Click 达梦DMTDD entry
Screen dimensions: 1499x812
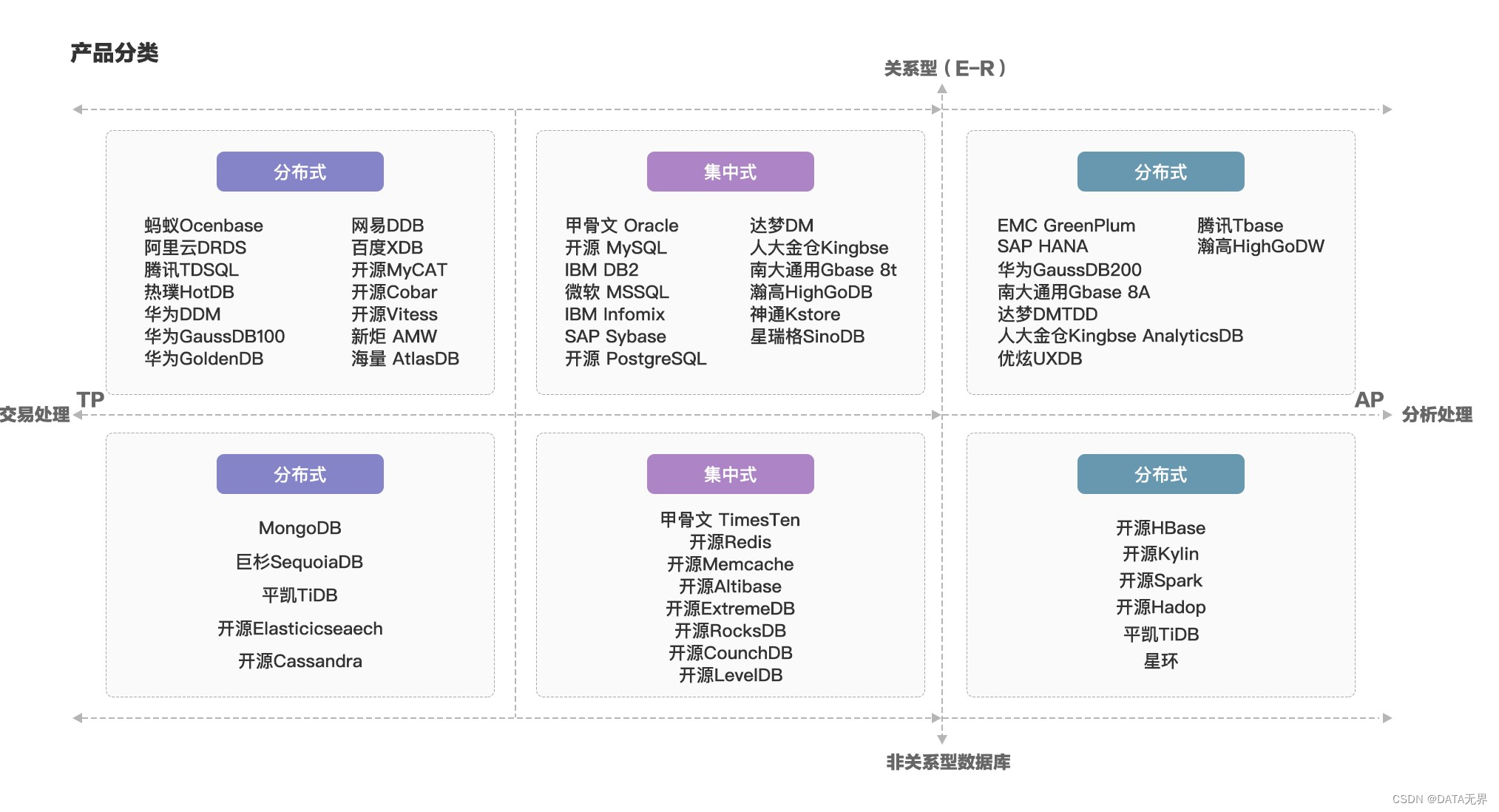pyautogui.click(x=1048, y=314)
